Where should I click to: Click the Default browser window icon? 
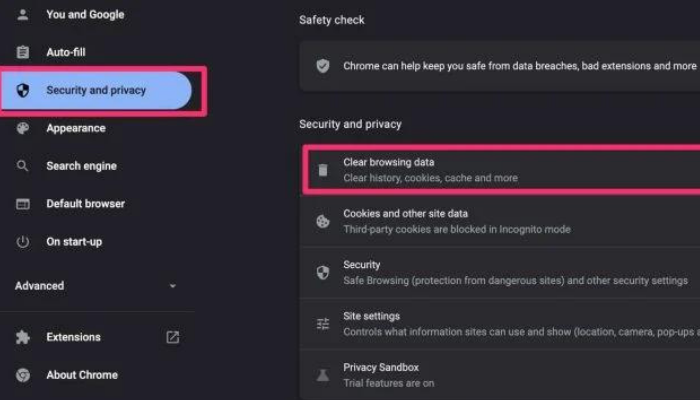point(23,204)
